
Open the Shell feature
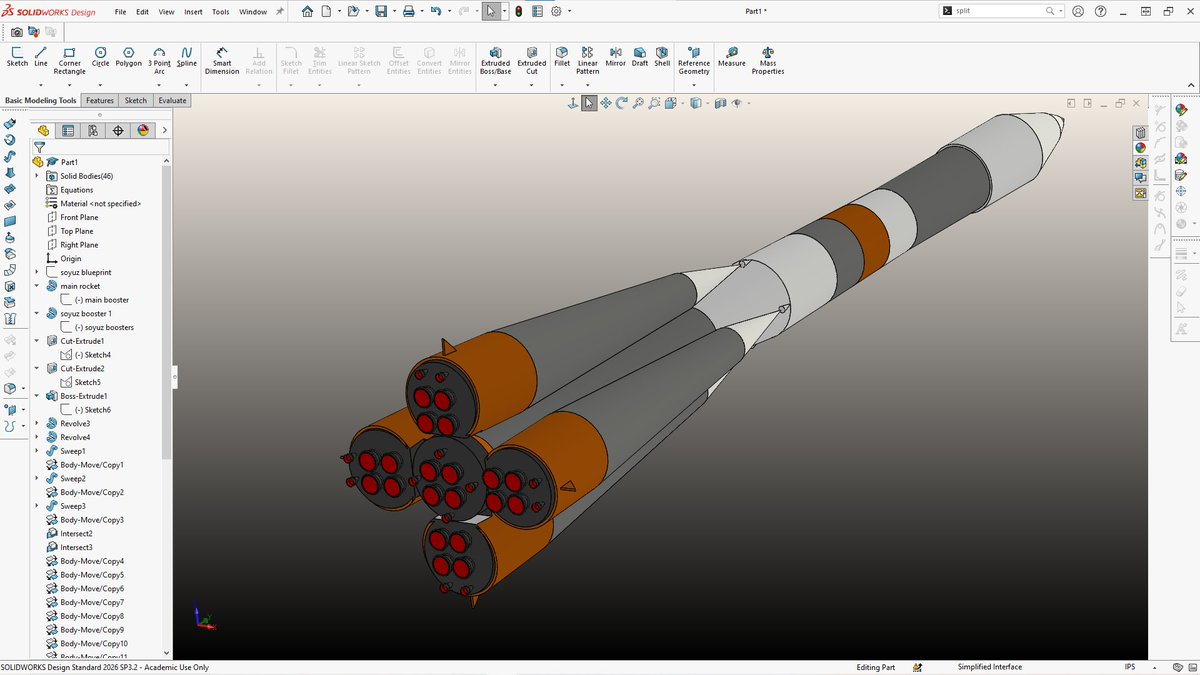(662, 57)
